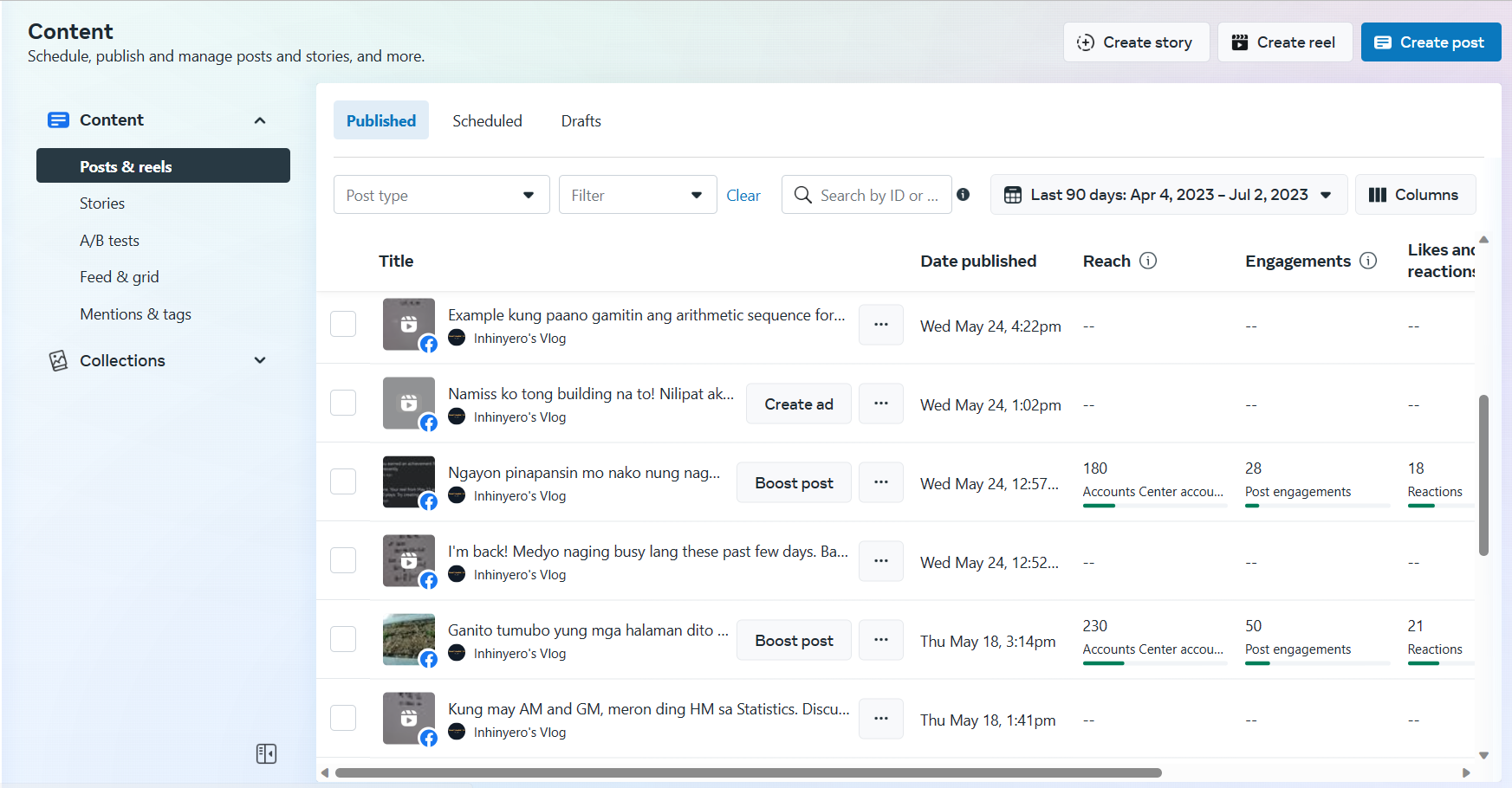Image resolution: width=1512 pixels, height=788 pixels.
Task: Click the Engagements info icon
Action: 1368,261
